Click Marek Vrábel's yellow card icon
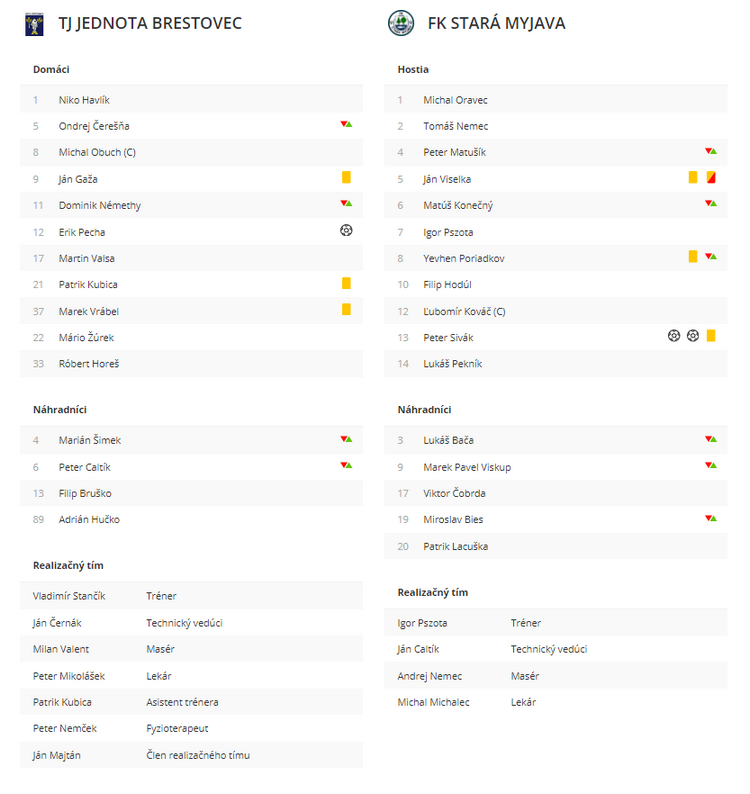 point(346,309)
